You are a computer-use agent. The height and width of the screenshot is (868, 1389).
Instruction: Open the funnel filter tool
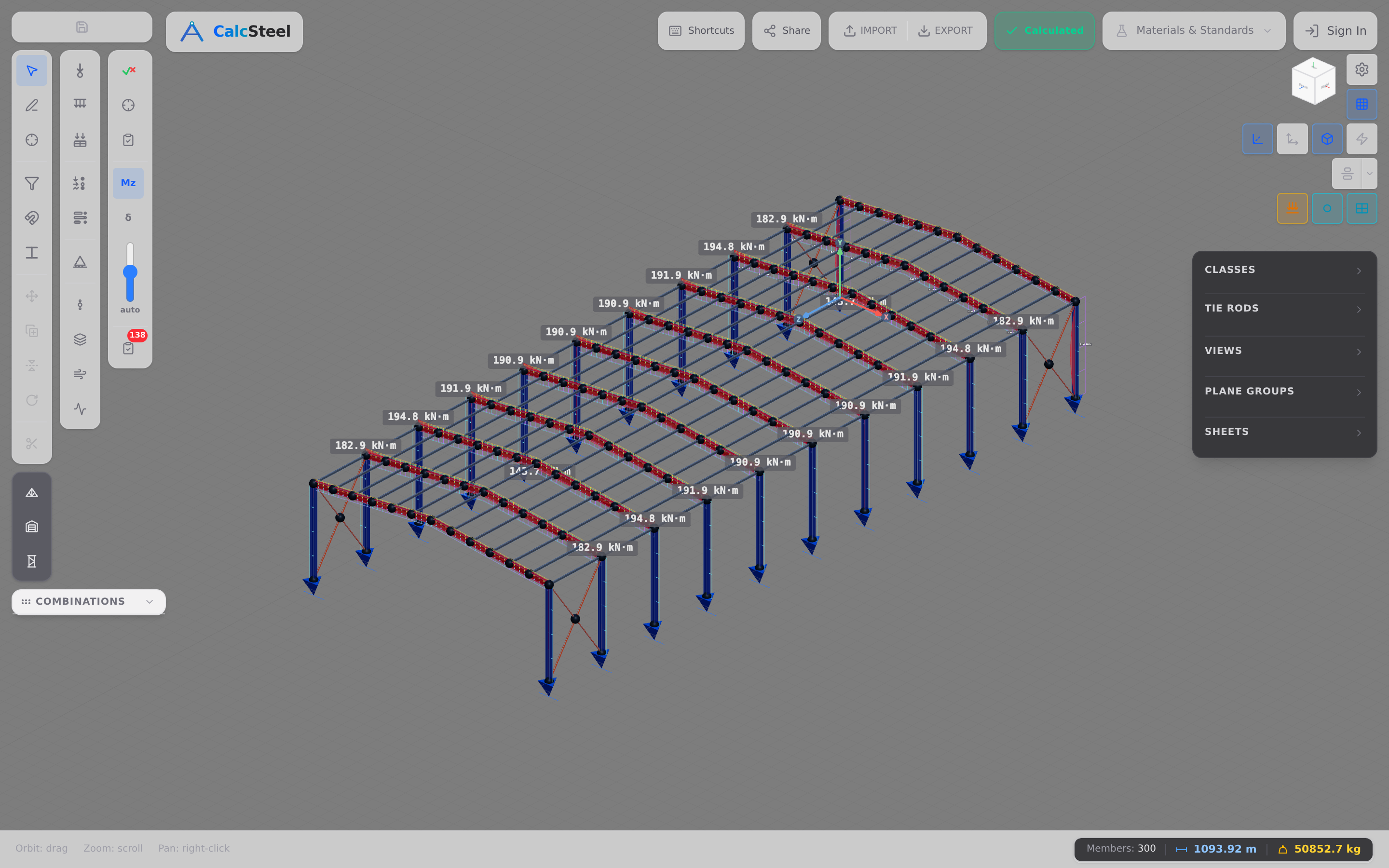[x=31, y=183]
